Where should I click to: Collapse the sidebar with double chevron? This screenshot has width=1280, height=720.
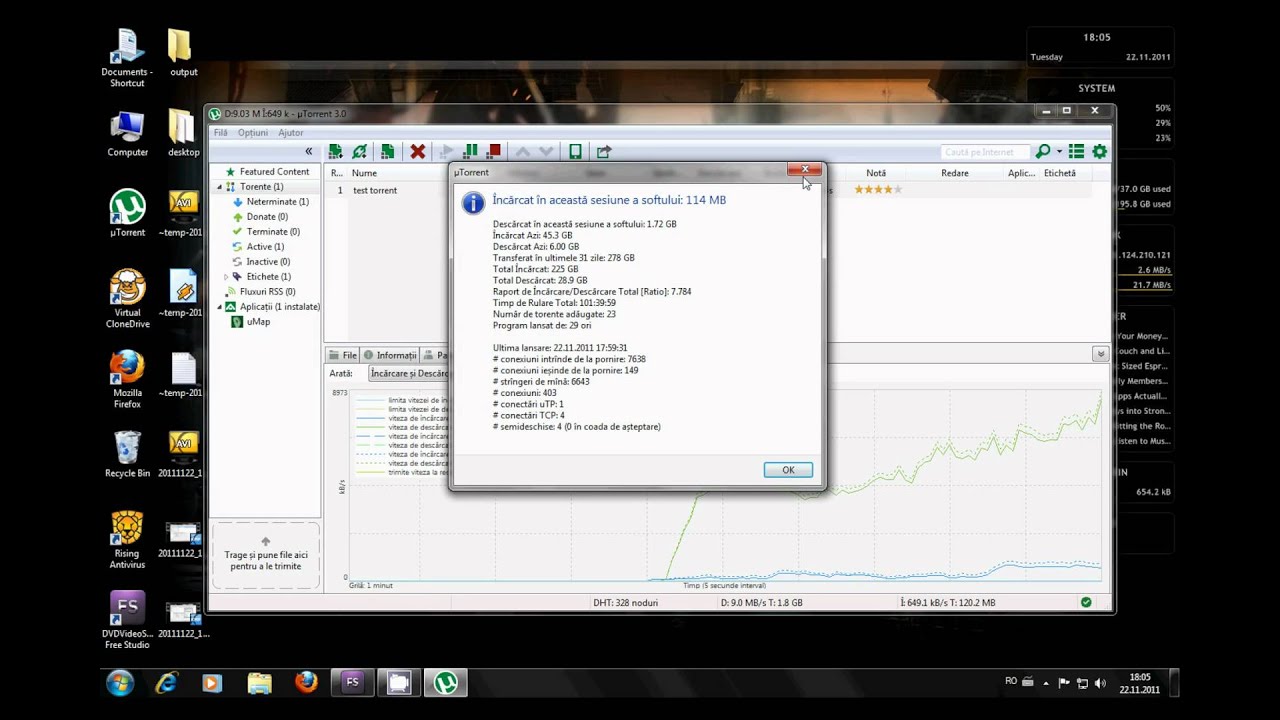click(x=309, y=152)
